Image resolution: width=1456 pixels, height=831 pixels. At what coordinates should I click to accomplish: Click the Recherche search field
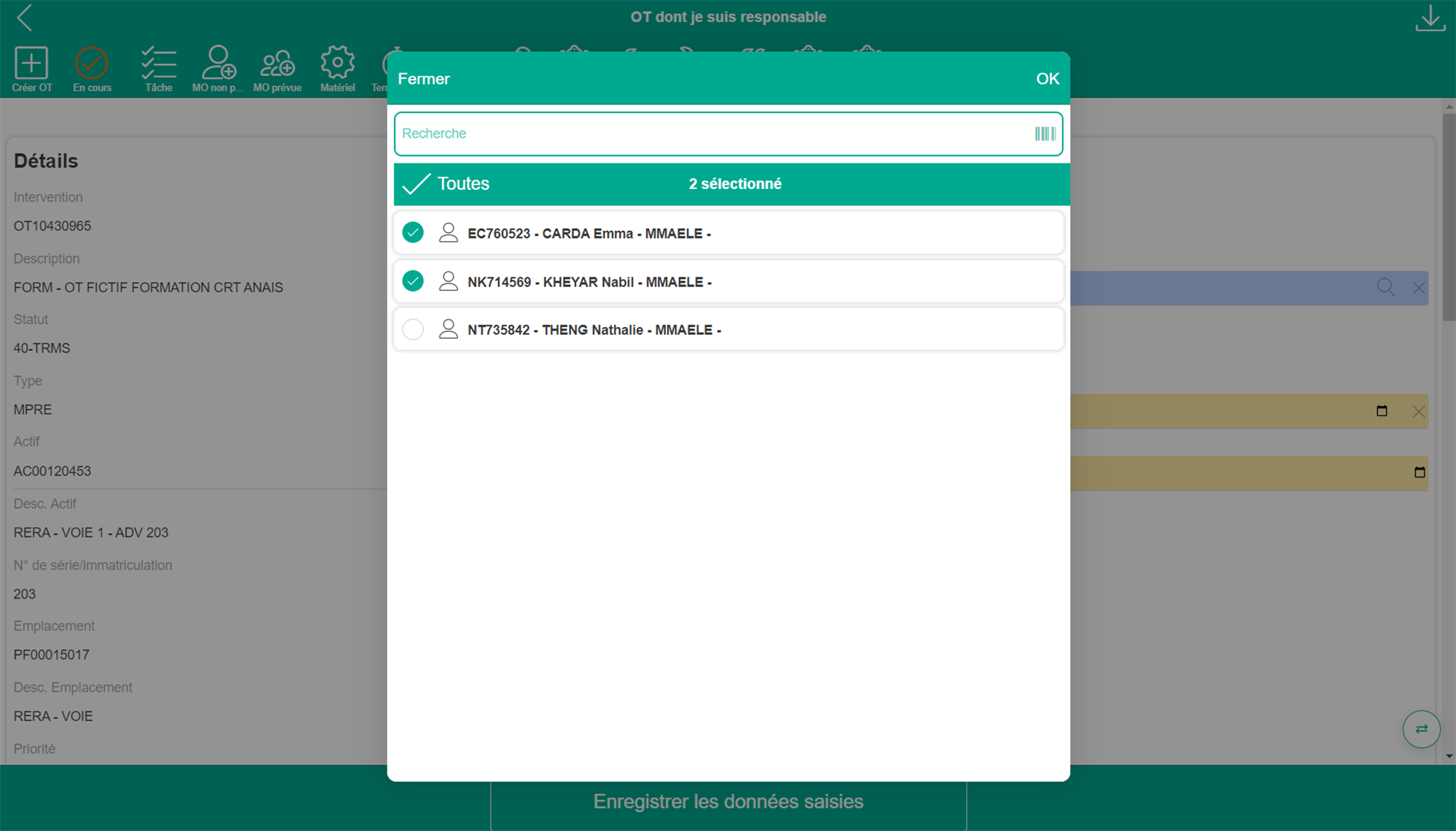click(x=711, y=134)
